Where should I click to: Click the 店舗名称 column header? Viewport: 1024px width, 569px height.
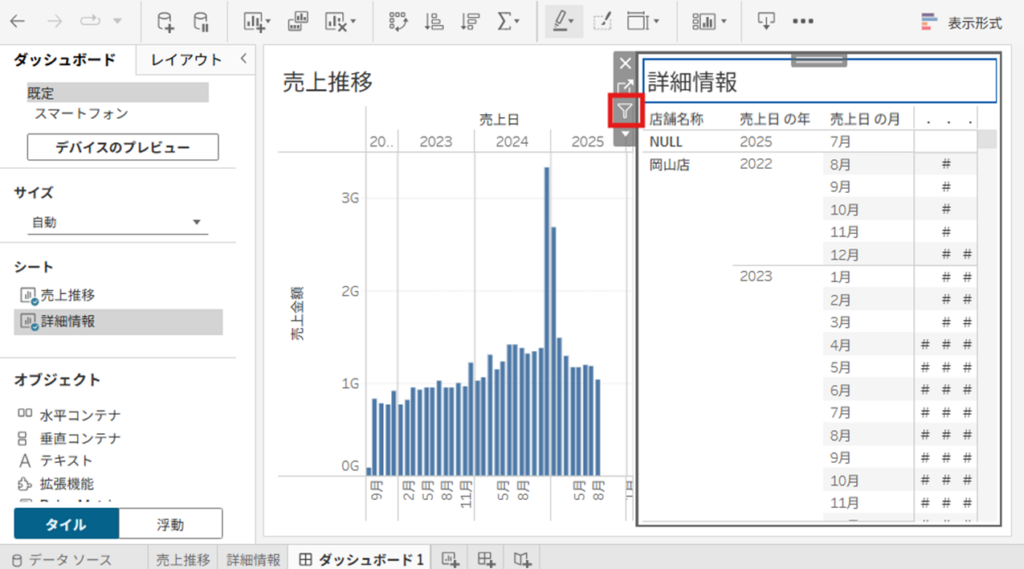tap(676, 119)
